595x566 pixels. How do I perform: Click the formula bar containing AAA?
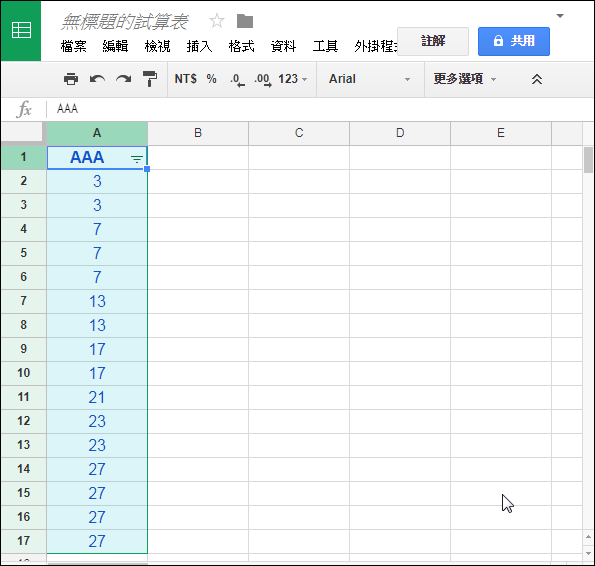tap(319, 109)
